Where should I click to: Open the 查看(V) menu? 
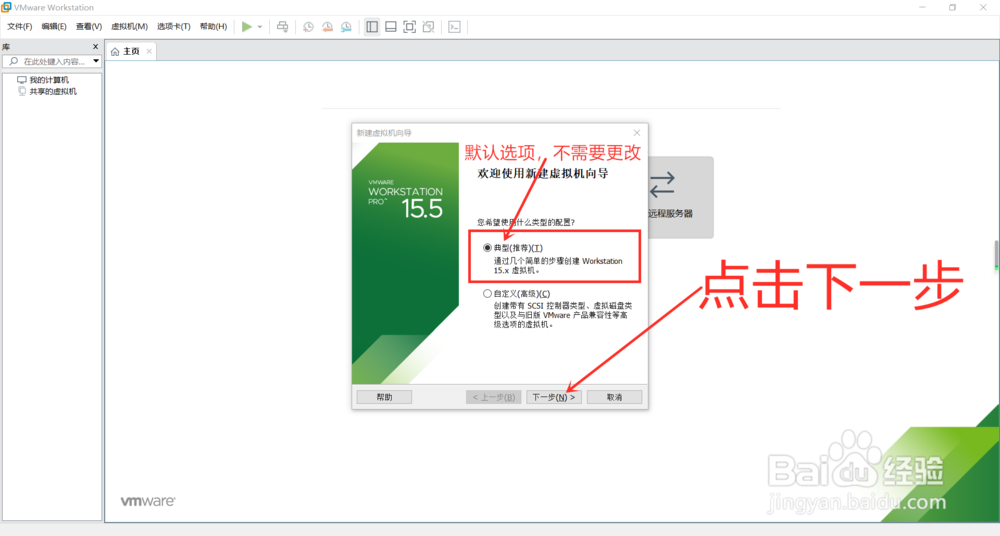coord(89,27)
